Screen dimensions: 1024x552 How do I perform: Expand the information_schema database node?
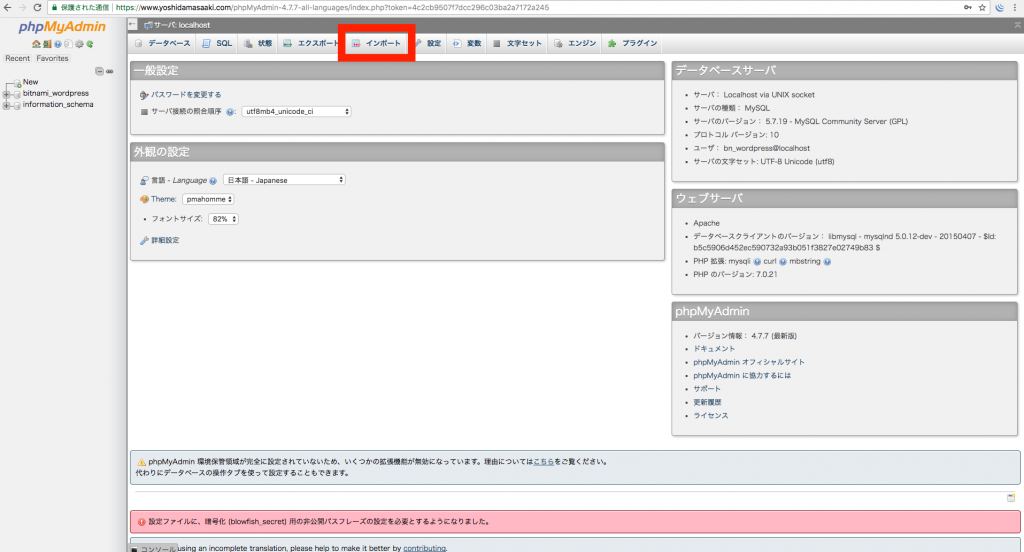(7, 105)
